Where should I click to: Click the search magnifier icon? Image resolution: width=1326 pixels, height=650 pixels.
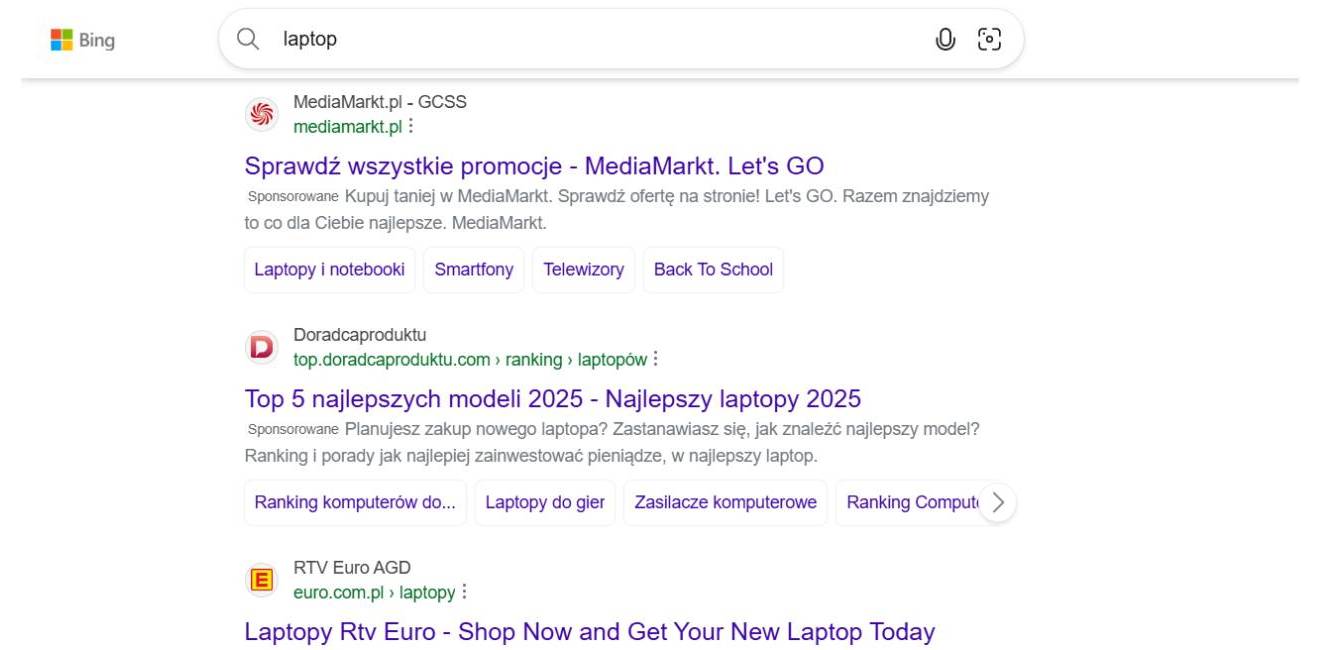[247, 39]
